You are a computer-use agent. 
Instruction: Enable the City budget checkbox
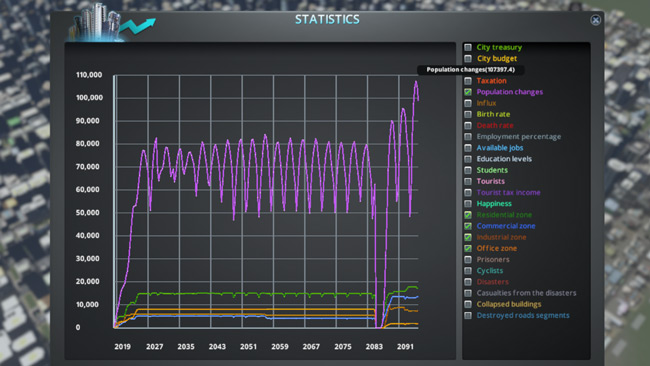[468, 58]
